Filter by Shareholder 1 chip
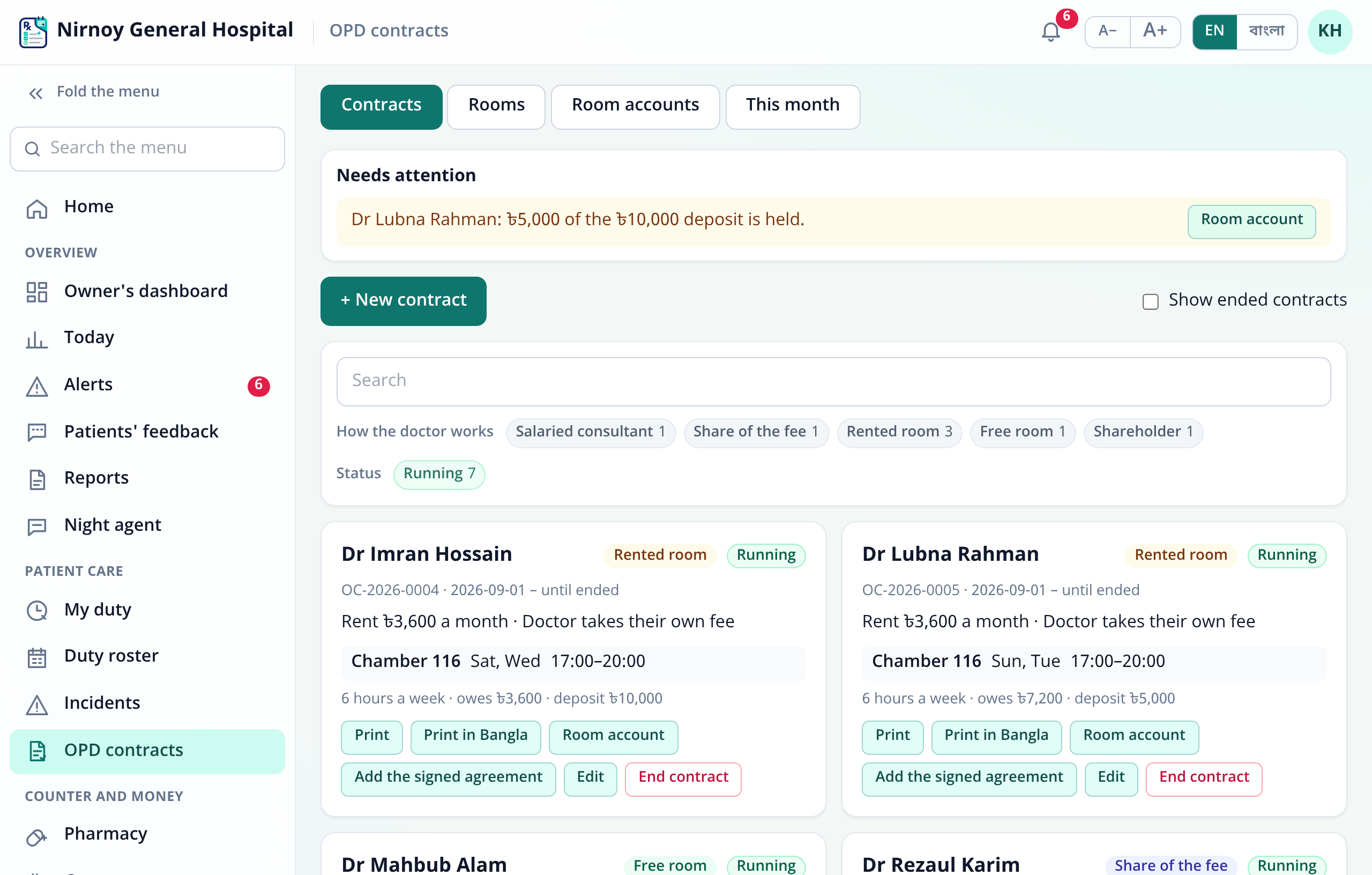 (1143, 432)
